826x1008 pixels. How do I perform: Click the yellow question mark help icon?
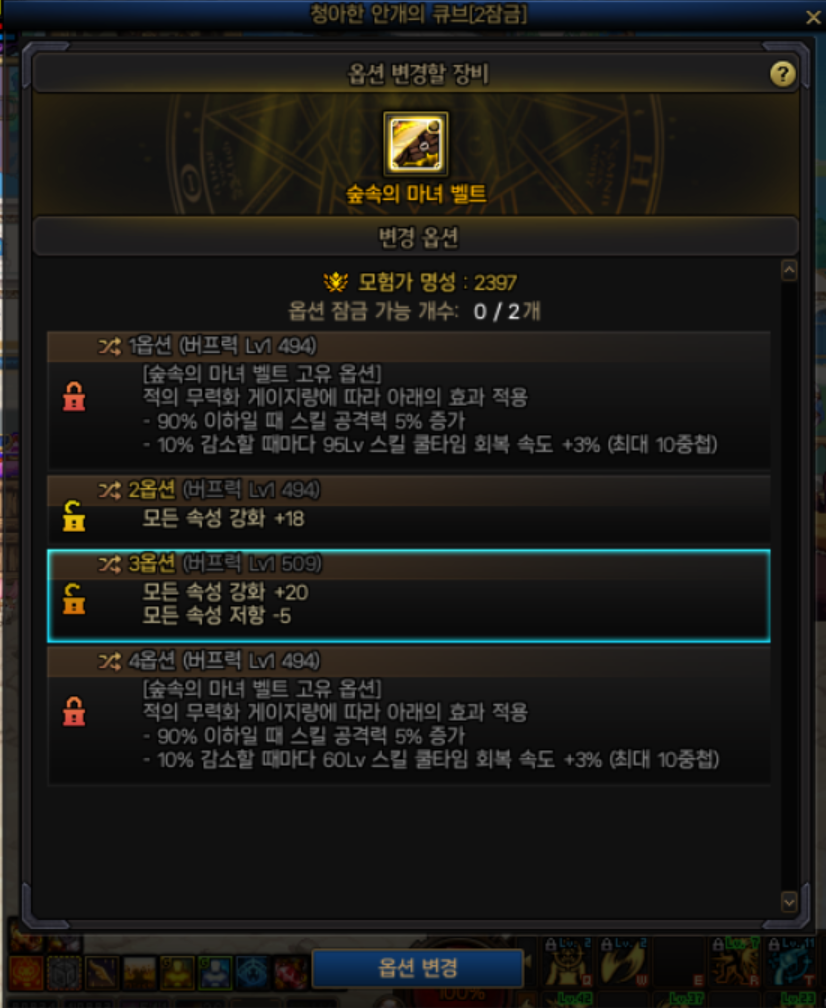[x=782, y=74]
